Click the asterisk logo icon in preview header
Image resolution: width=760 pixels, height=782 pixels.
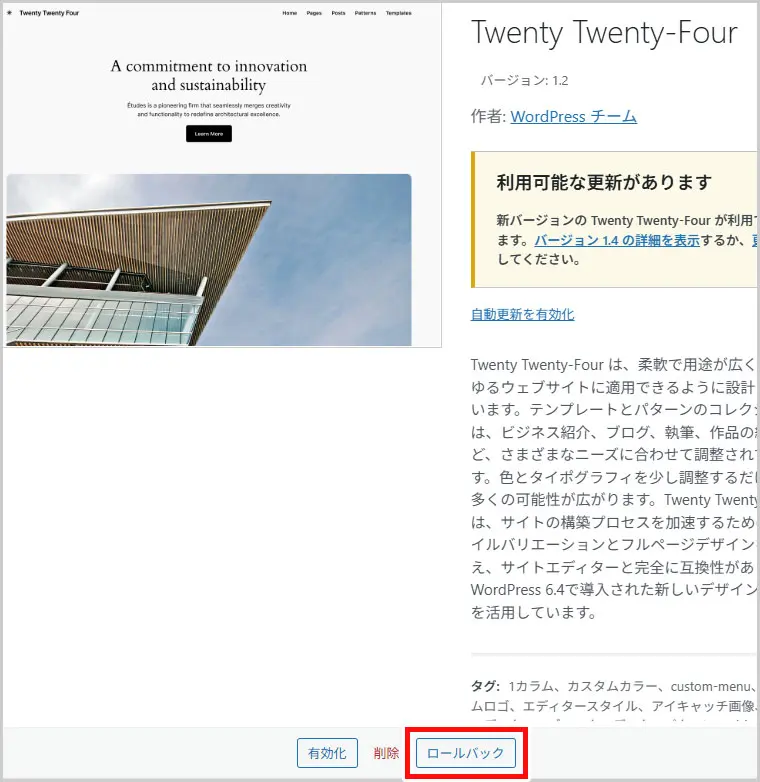pyautogui.click(x=9, y=13)
